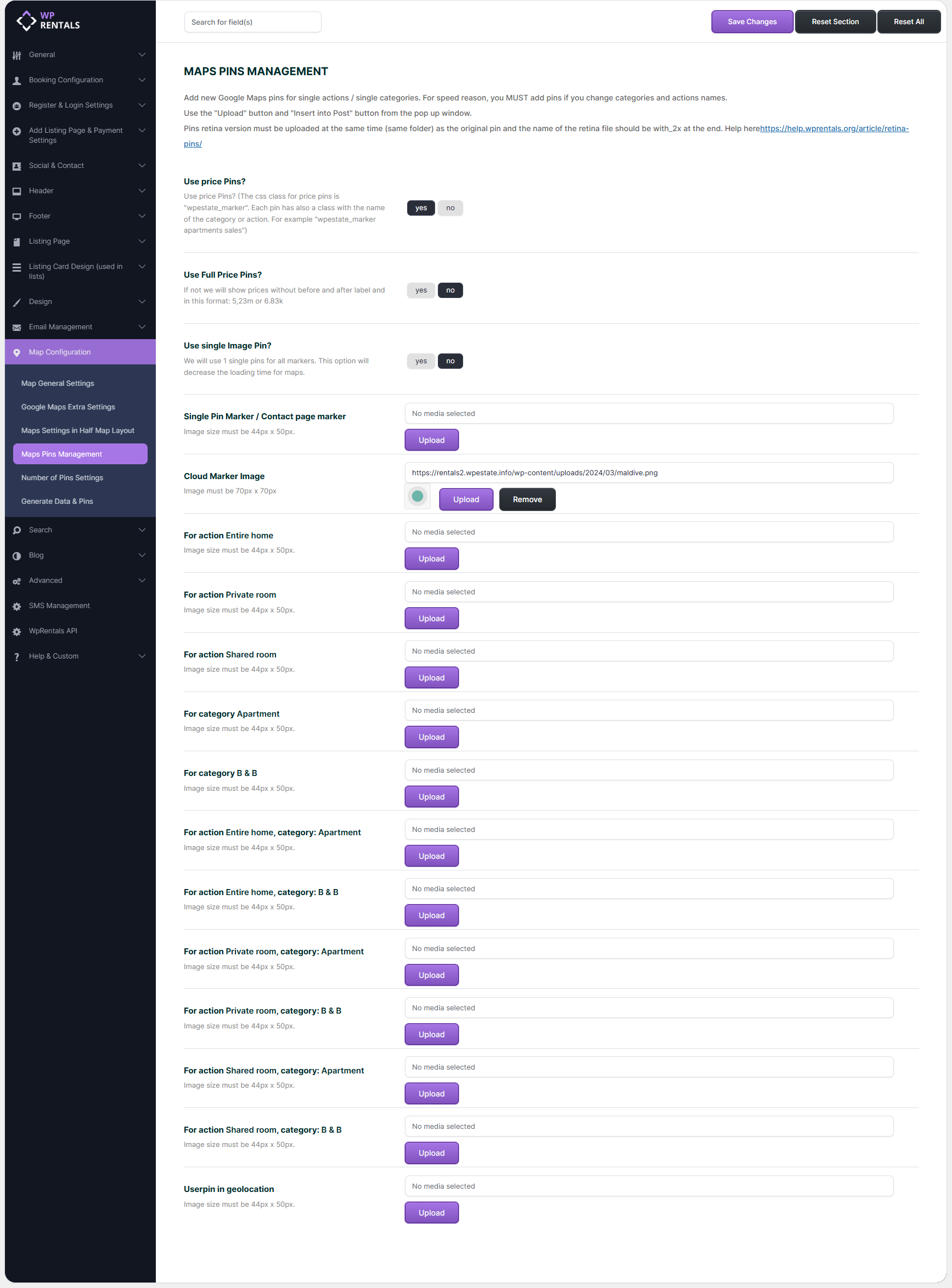952x1288 pixels.
Task: Click the WP Rentals logo icon
Action: 26,21
